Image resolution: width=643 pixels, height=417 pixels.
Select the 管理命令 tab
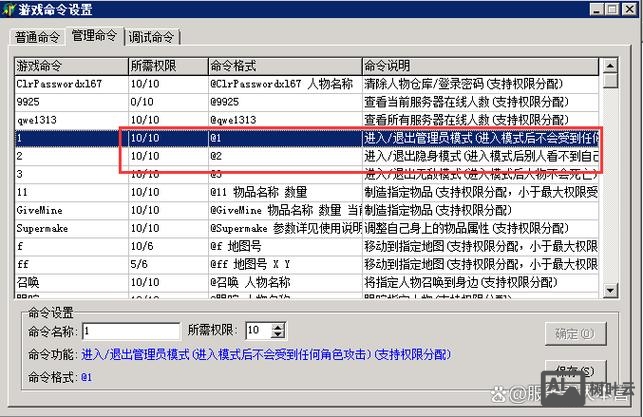click(93, 36)
